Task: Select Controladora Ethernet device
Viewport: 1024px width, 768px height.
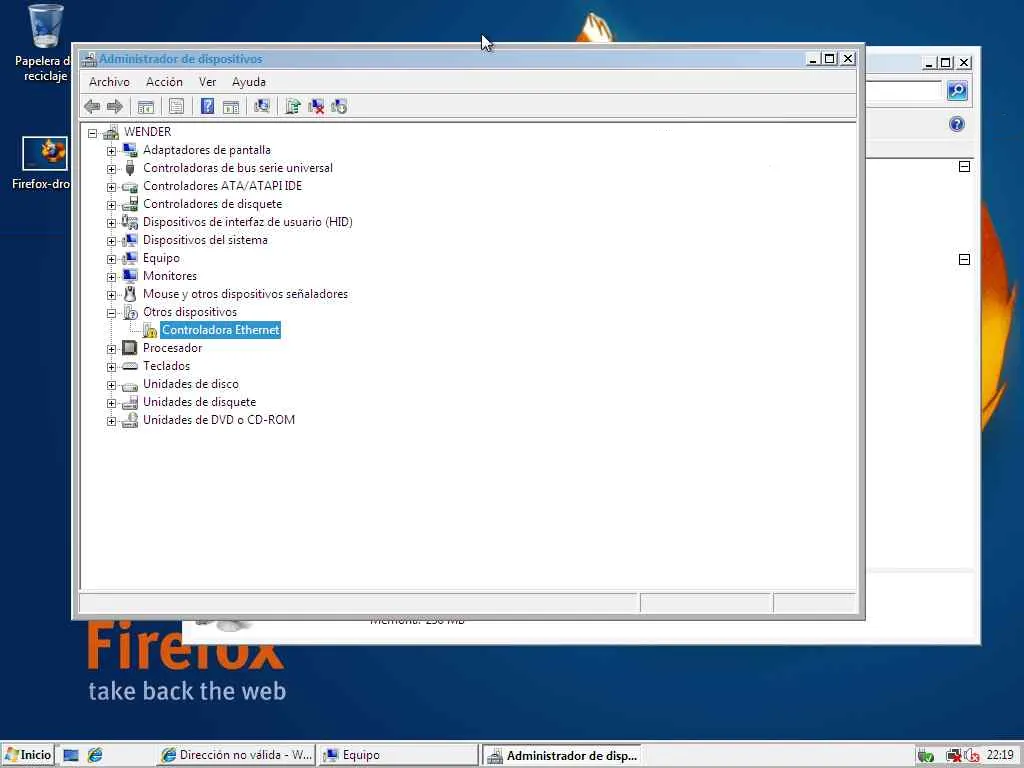Action: coord(221,330)
